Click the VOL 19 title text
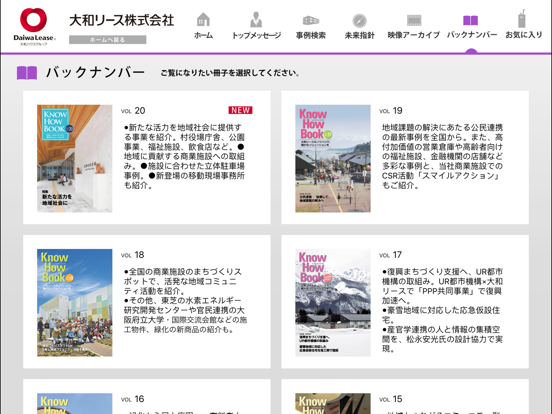The image size is (552, 414). (391, 111)
